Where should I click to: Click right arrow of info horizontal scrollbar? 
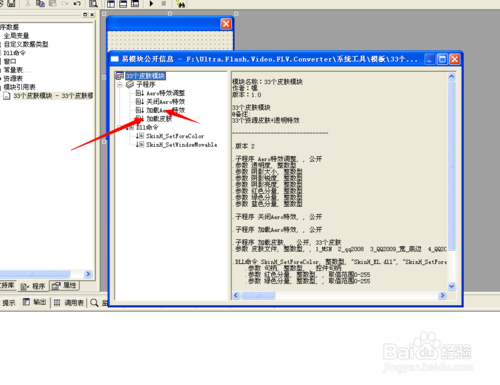[x=442, y=295]
